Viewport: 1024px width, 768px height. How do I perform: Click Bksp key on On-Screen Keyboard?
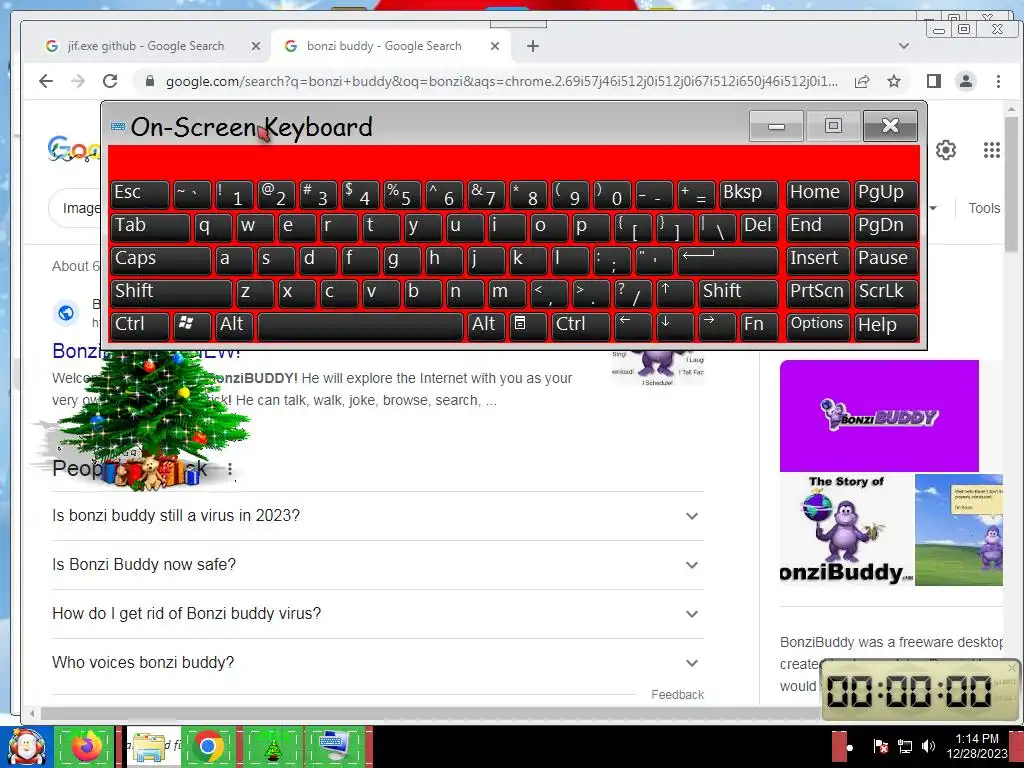748,194
